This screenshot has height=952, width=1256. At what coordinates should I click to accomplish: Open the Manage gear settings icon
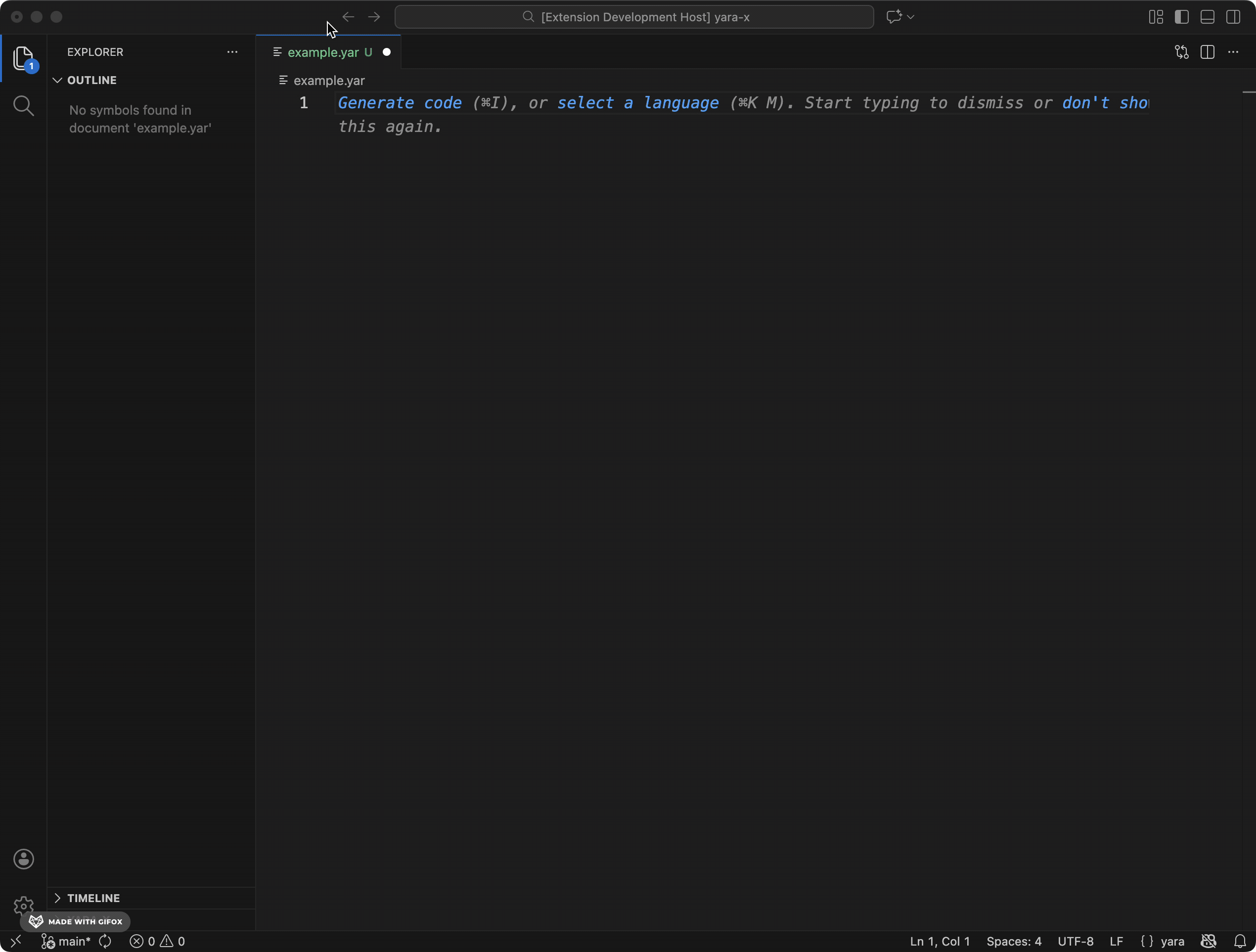[23, 906]
